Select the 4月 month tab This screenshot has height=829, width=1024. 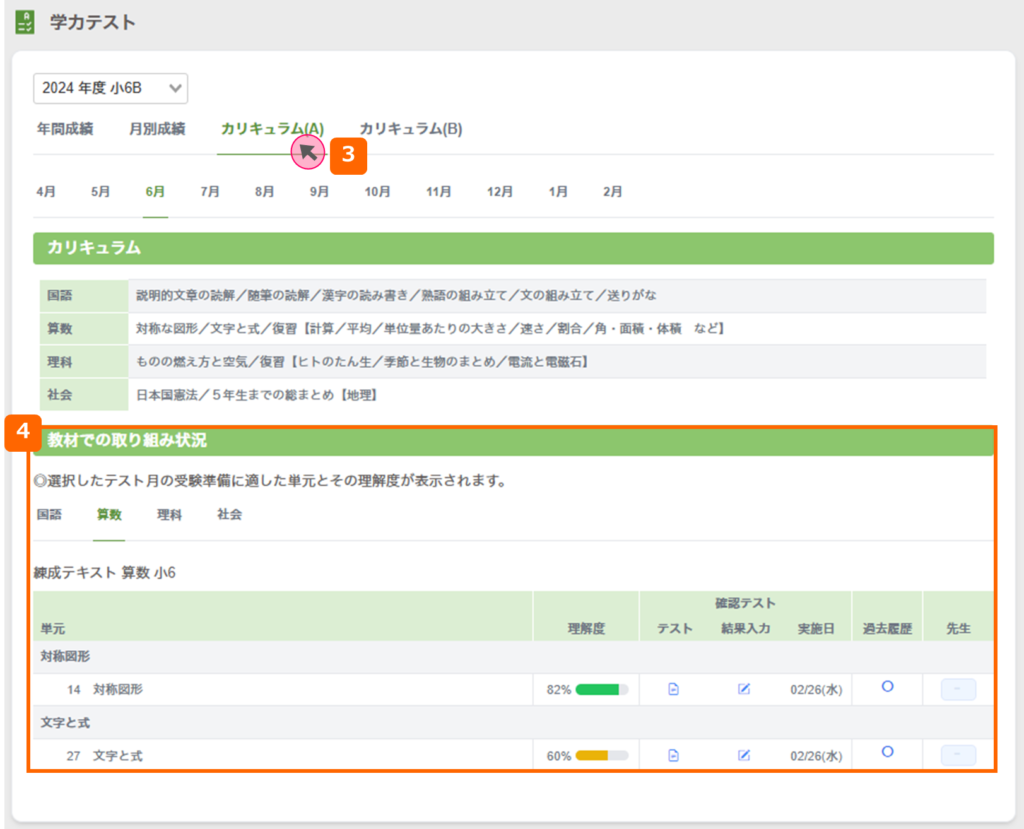pyautogui.click(x=46, y=191)
